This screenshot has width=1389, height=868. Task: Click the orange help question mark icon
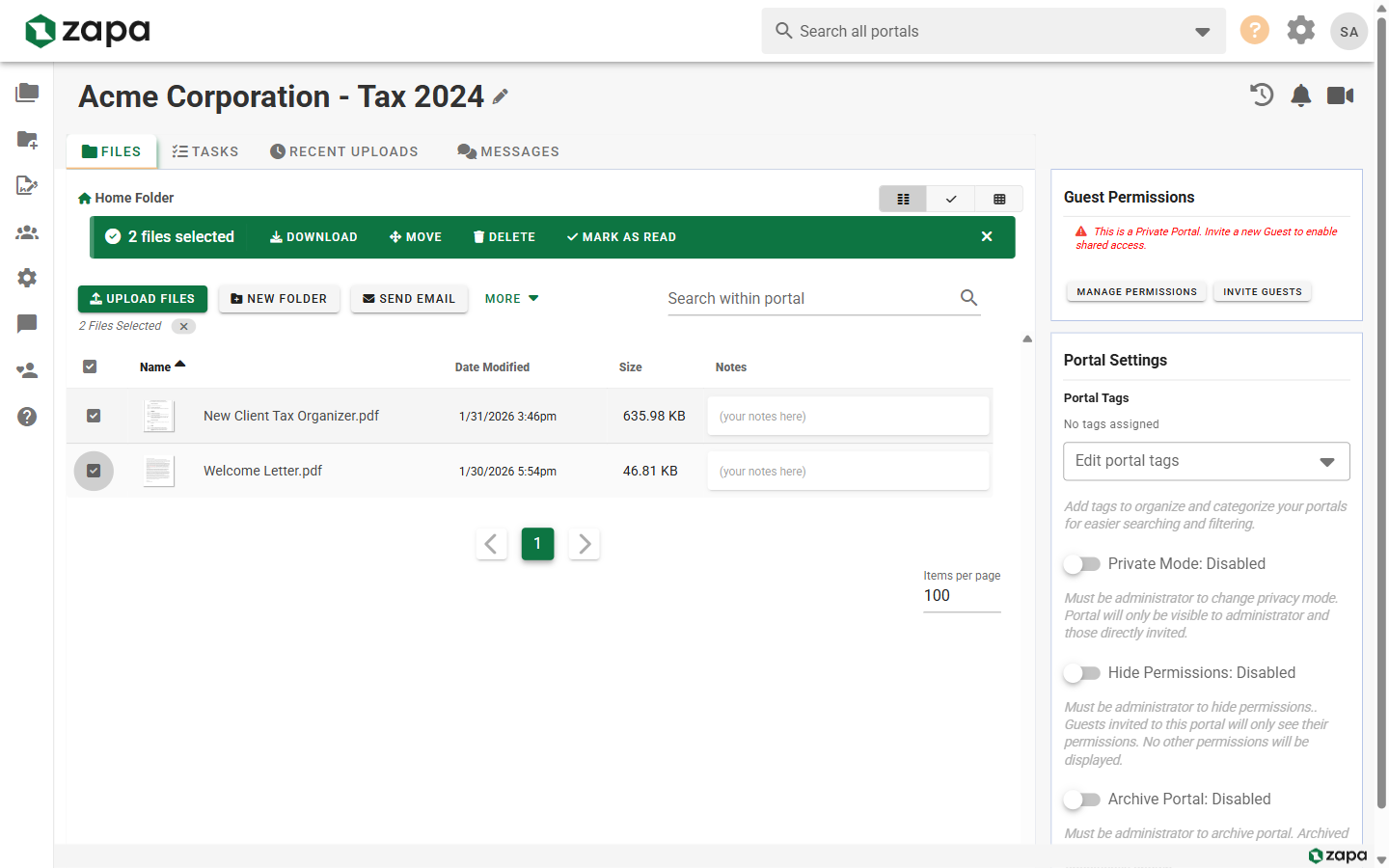click(x=1254, y=30)
